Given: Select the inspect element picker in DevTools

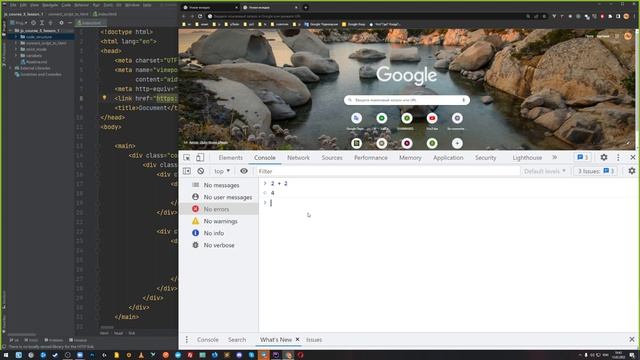Looking at the screenshot, I should 187,158.
